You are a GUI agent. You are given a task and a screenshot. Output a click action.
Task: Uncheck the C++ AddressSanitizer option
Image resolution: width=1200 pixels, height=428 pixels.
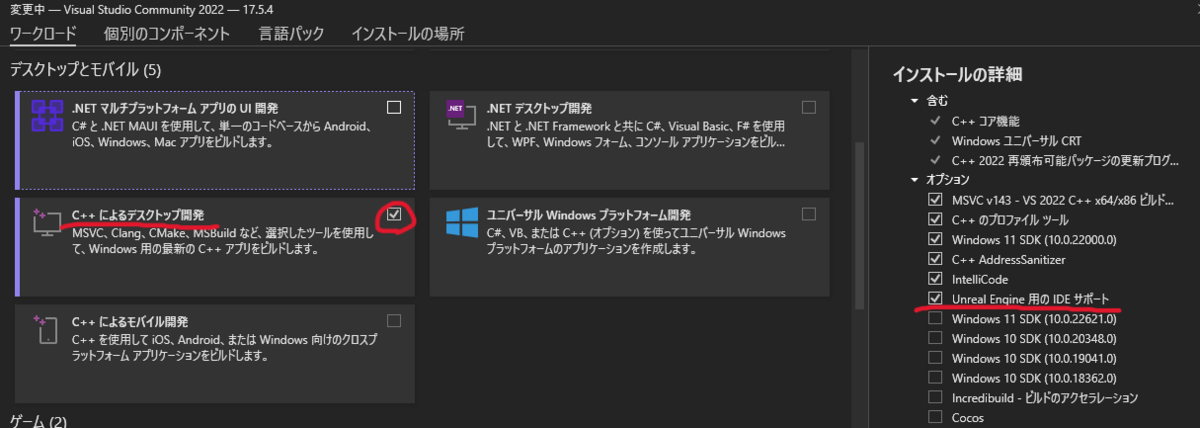(935, 259)
